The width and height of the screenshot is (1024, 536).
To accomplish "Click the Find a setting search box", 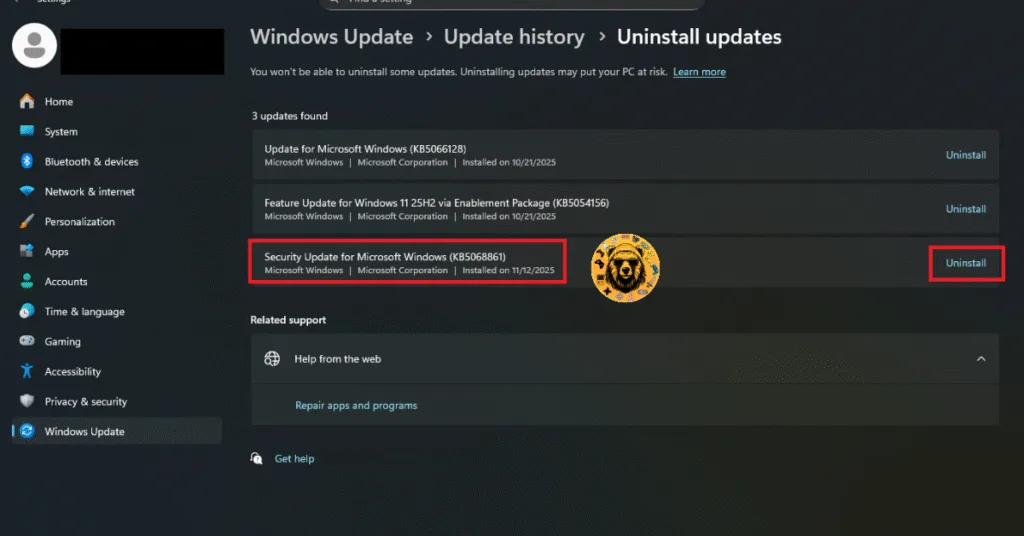I will [511, 3].
